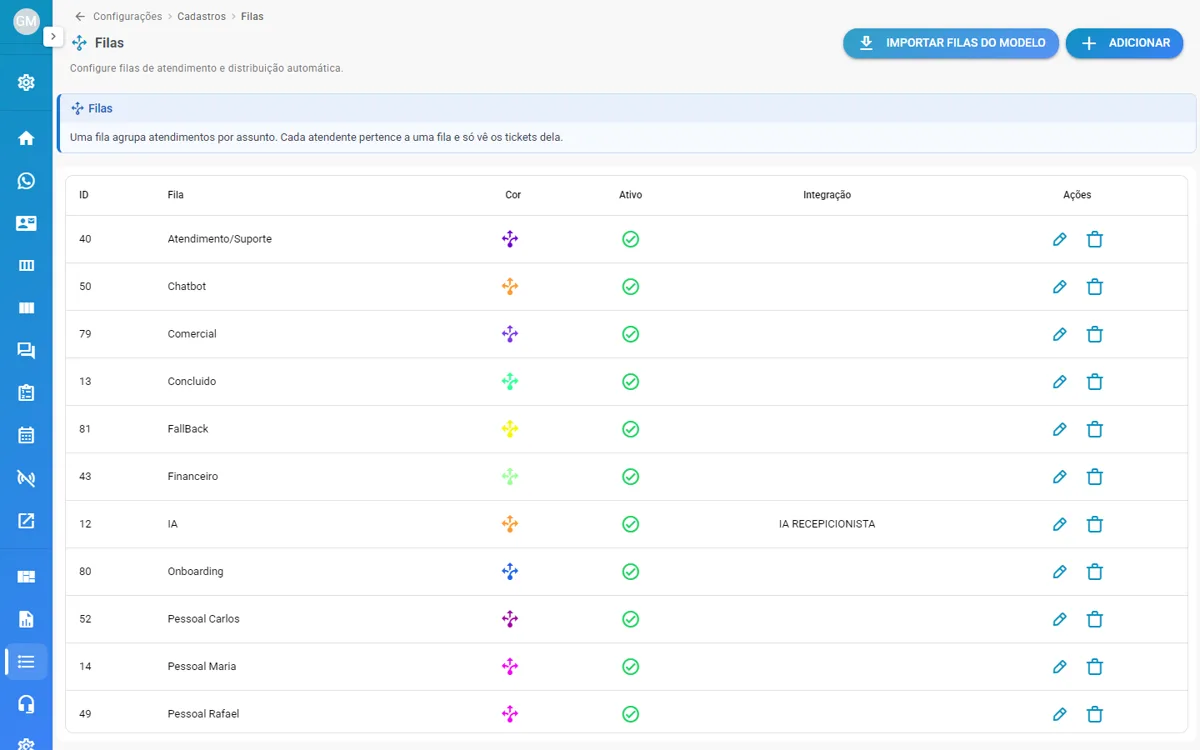Image resolution: width=1200 pixels, height=750 pixels.
Task: Open the settings gear at sidebar top
Action: pos(26,82)
